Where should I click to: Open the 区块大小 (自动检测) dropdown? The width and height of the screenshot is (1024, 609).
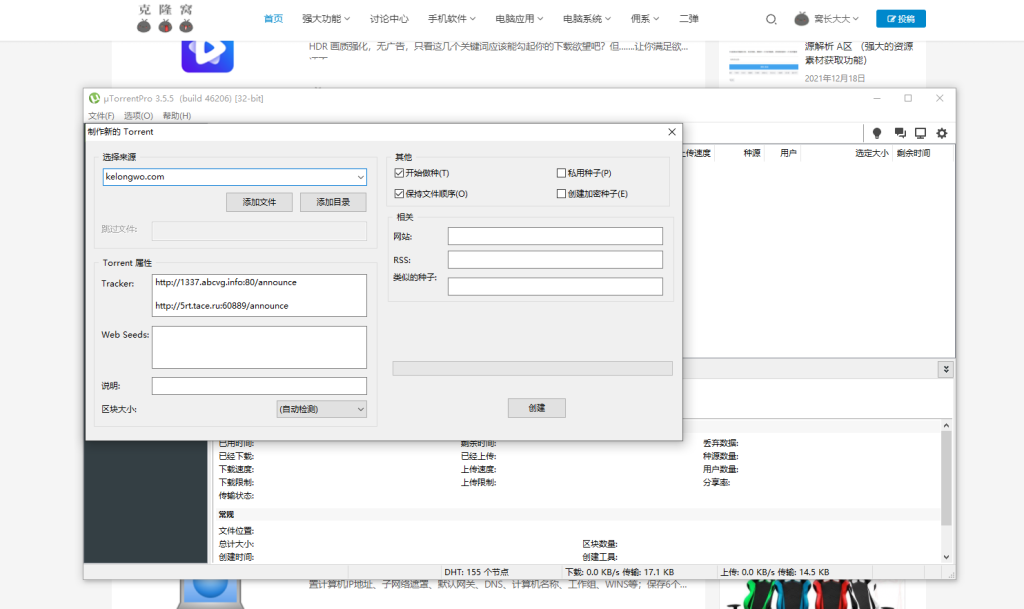coord(321,409)
